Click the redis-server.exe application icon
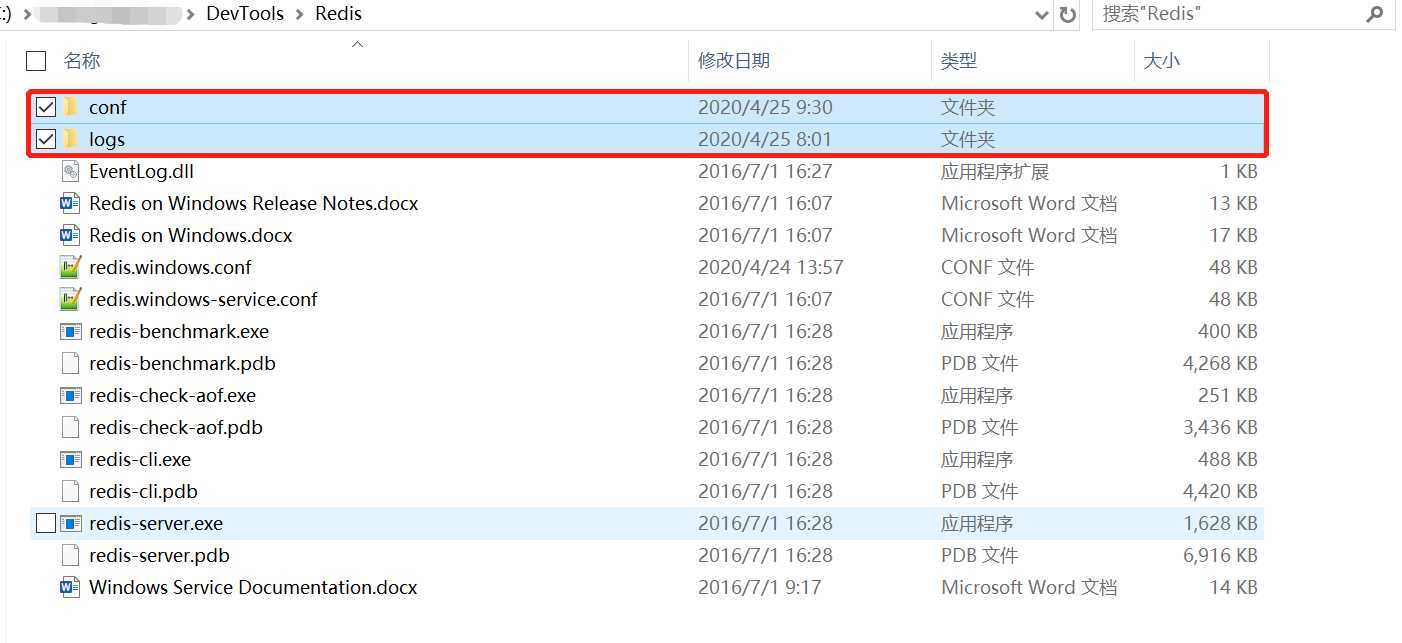This screenshot has width=1402, height=643. pyautogui.click(x=70, y=523)
